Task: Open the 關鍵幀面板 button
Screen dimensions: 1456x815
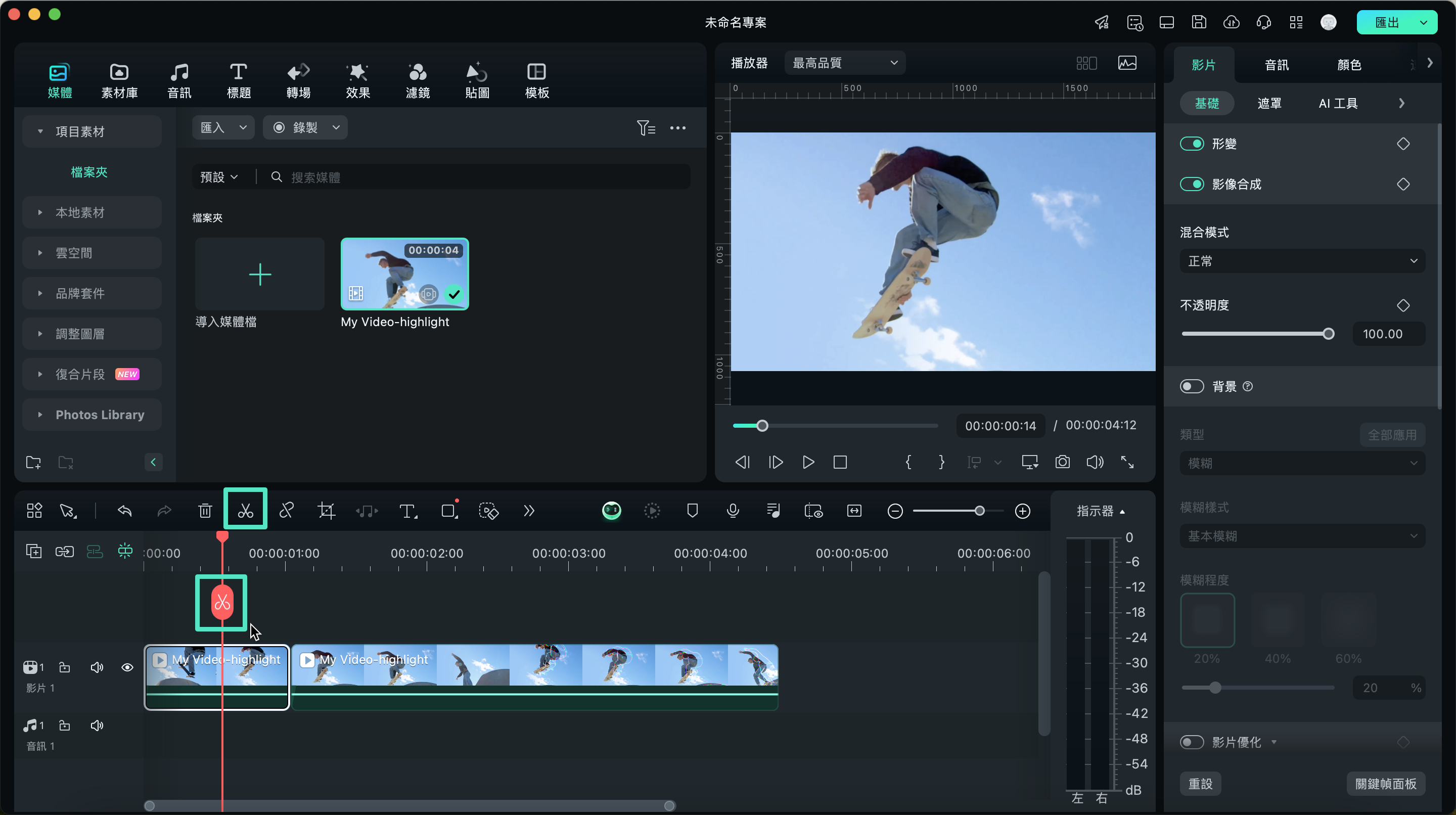Action: tap(1386, 784)
